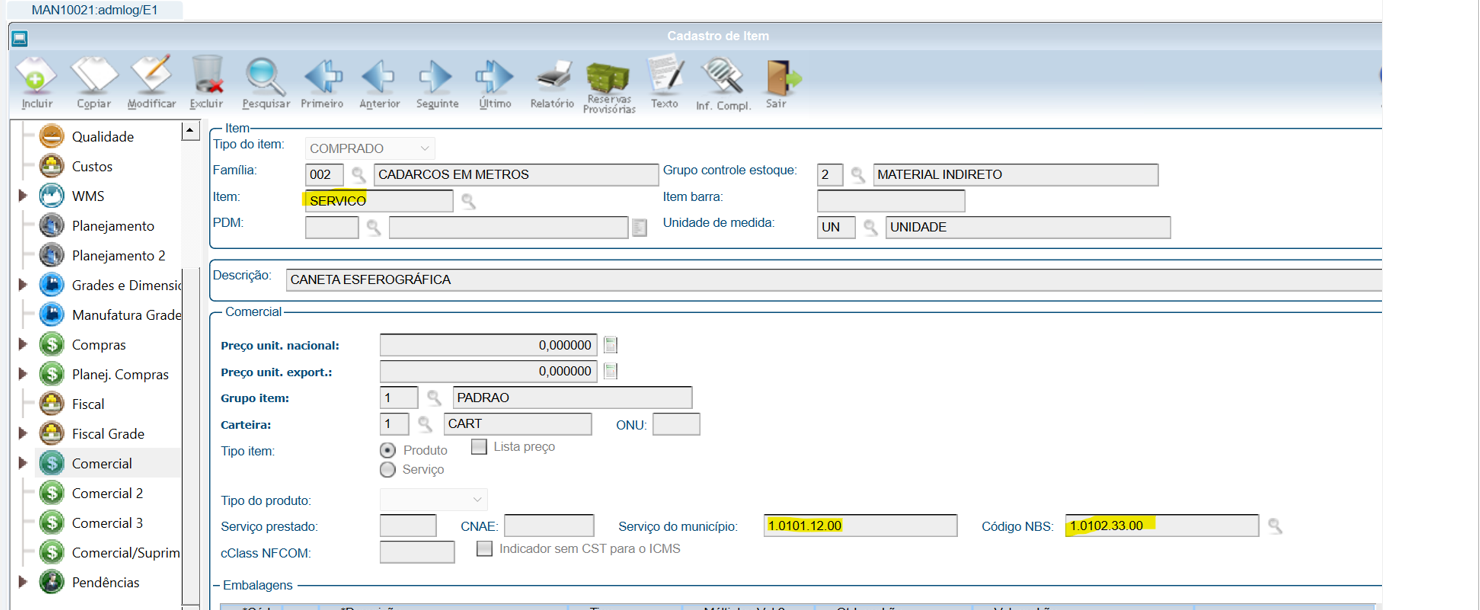Click the Família code field 002
Screen dimensions: 1480x610
tap(324, 175)
